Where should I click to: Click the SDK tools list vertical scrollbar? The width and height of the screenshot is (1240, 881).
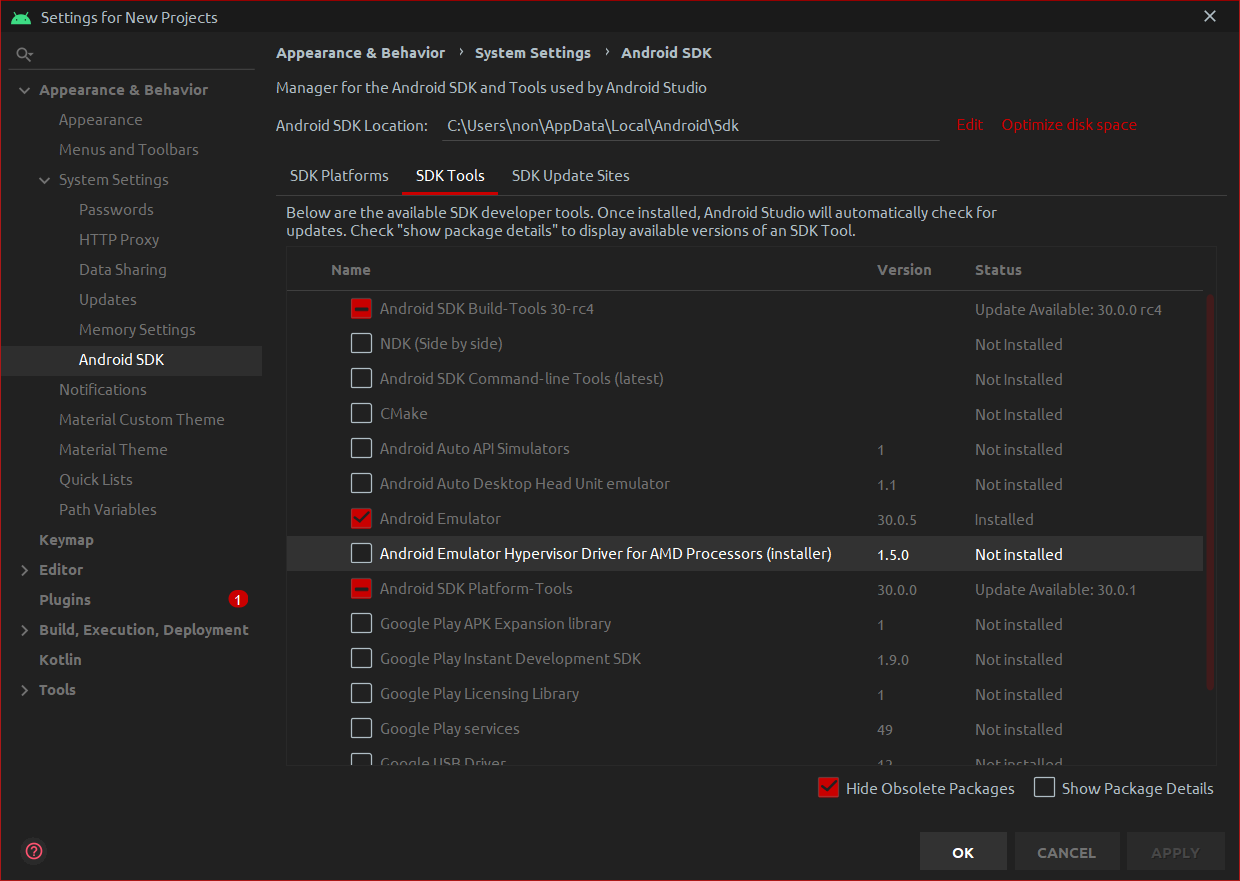pyautogui.click(x=1210, y=492)
